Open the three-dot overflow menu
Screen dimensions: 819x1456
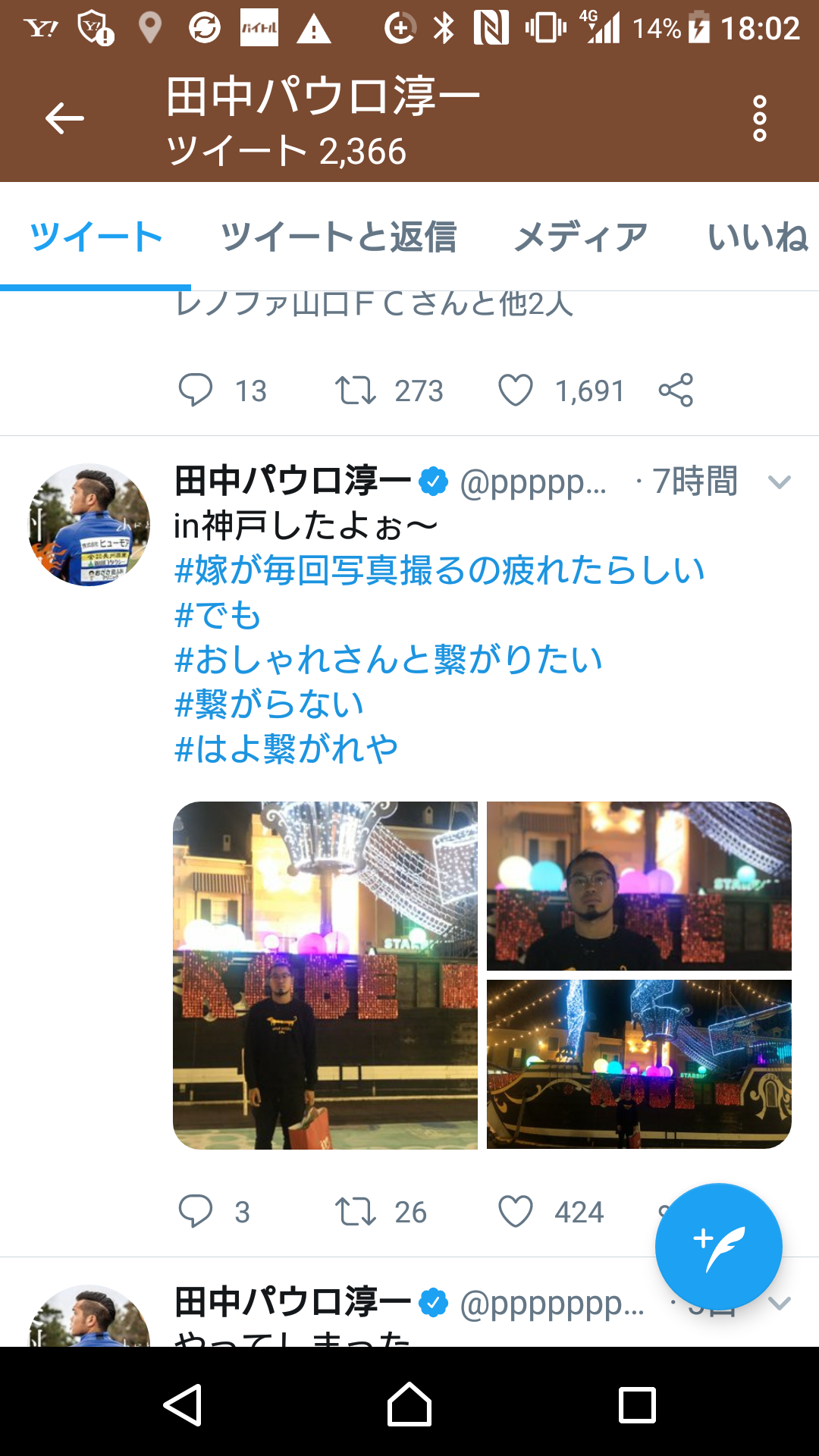point(759,118)
